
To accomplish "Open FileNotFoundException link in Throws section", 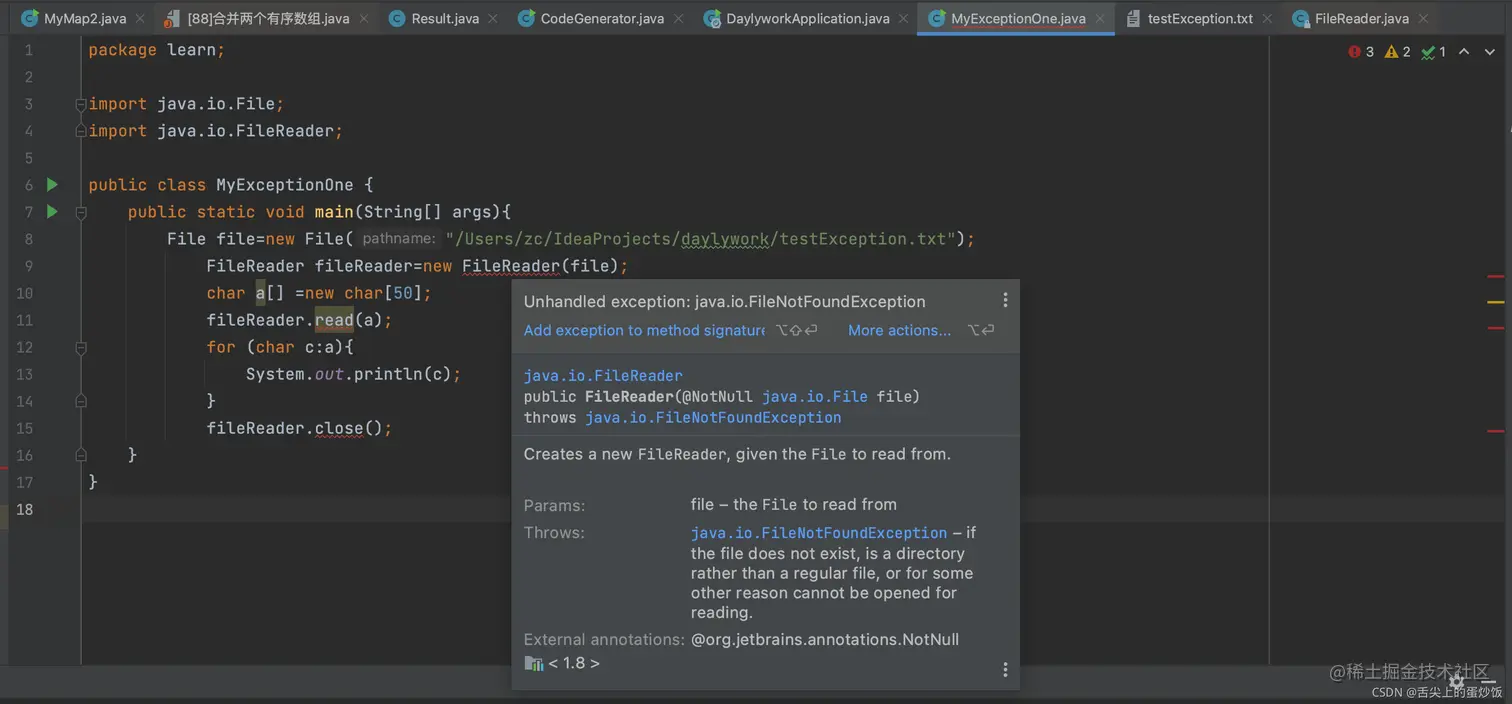I will pos(819,533).
